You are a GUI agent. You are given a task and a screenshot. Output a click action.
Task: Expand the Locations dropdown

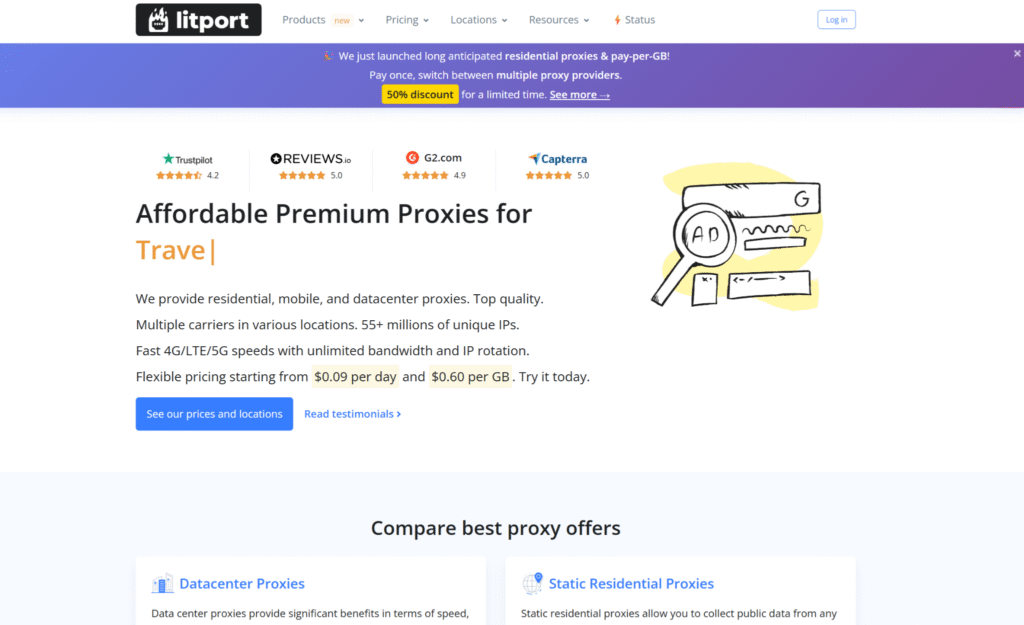pyautogui.click(x=479, y=20)
